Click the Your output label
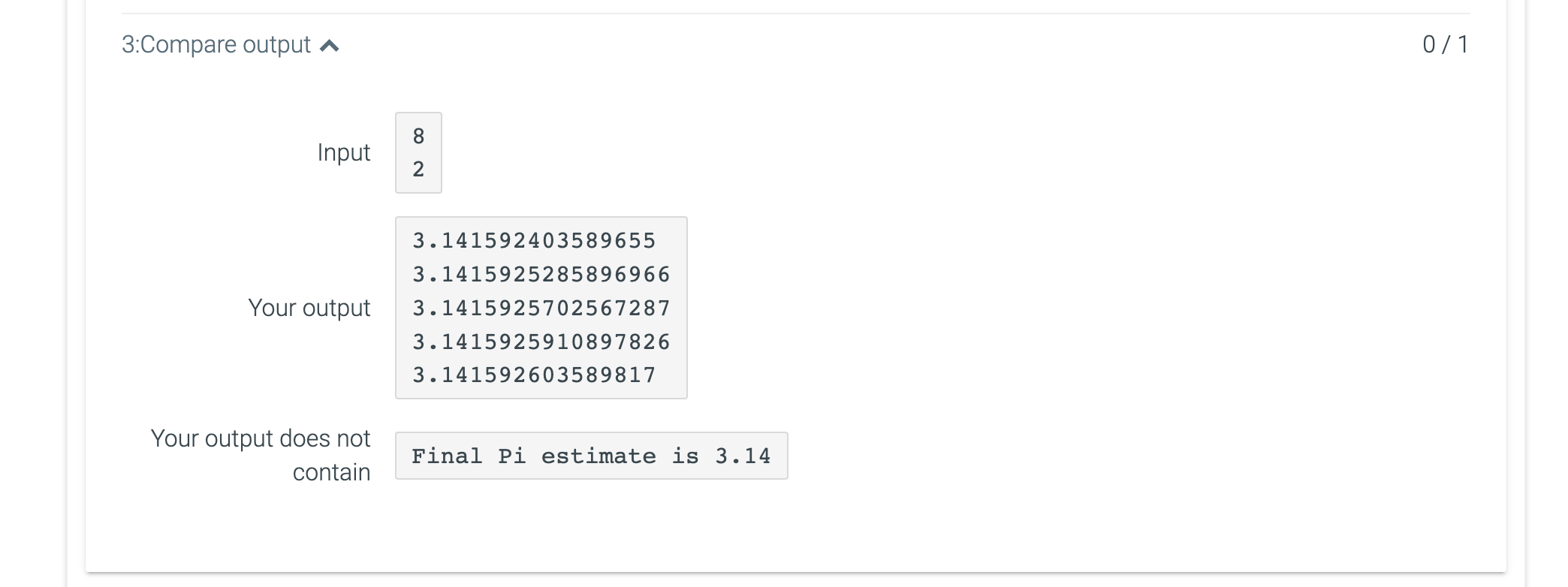Screen dimensions: 1568x587 tap(309, 308)
